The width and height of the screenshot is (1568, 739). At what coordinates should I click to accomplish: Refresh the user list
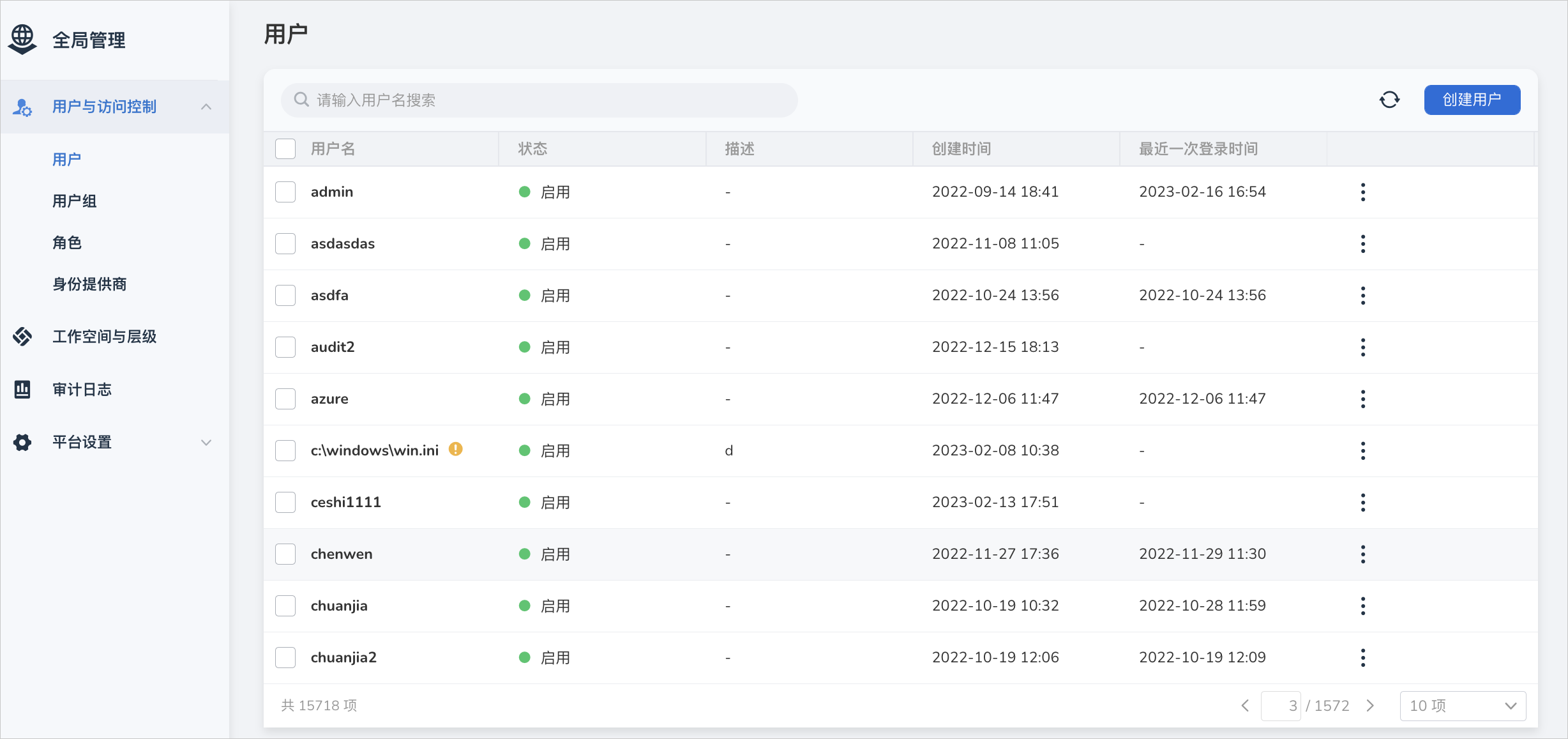point(1390,100)
